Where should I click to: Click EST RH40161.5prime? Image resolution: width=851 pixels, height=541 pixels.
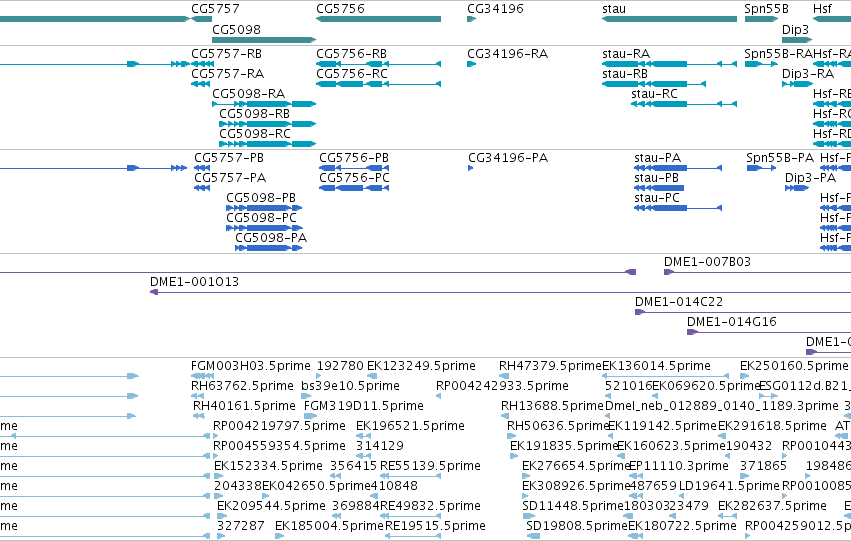244,406
